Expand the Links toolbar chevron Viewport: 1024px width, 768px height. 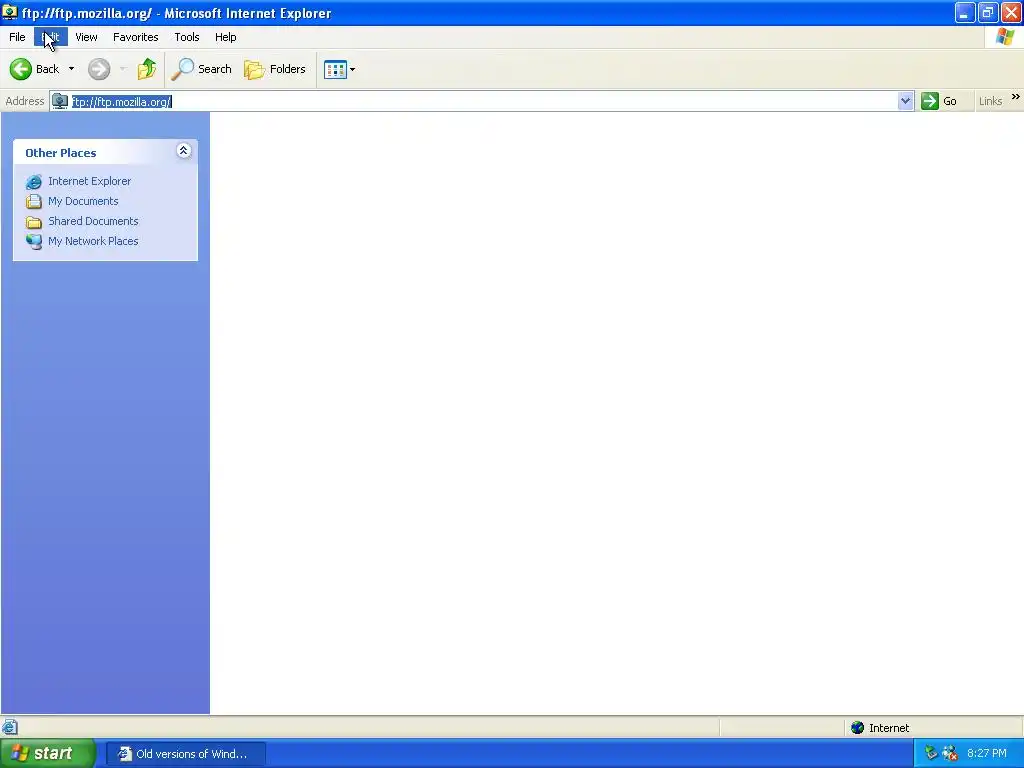[x=1016, y=97]
